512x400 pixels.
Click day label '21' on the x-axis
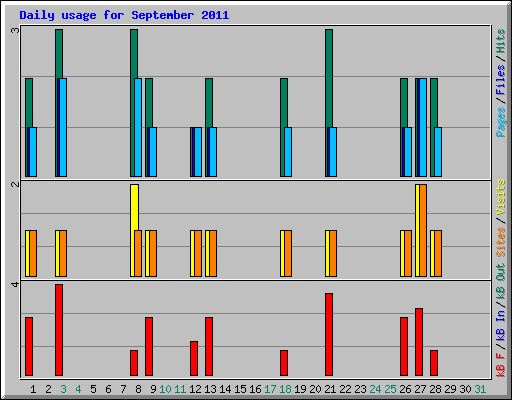[x=330, y=389]
